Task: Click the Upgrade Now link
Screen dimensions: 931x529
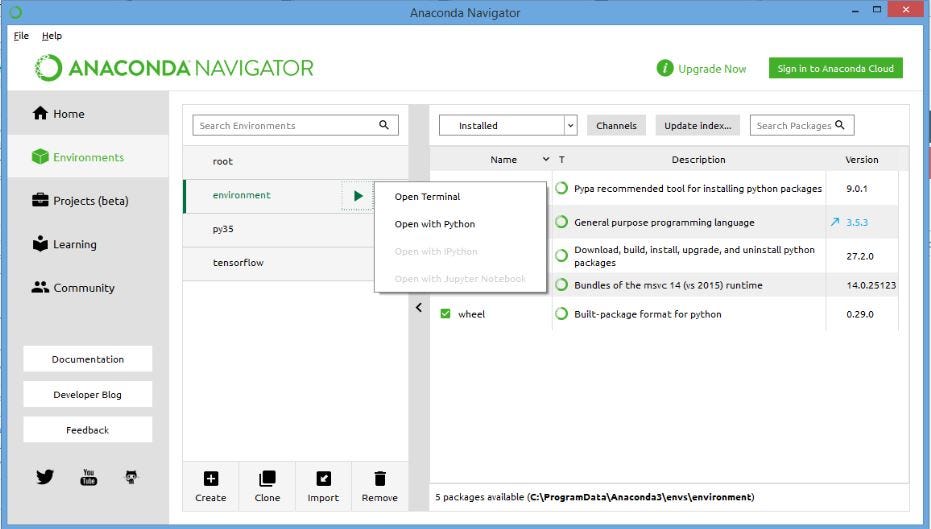Action: point(712,69)
